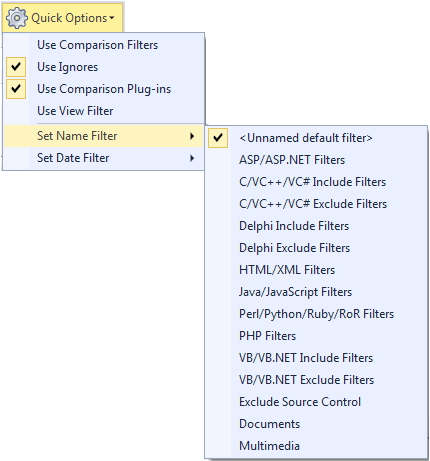
Task: Click the Quick Options gear icon
Action: (x=17, y=18)
